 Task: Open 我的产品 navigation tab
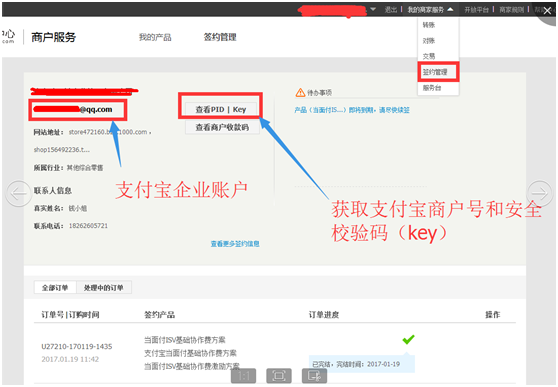click(x=155, y=37)
